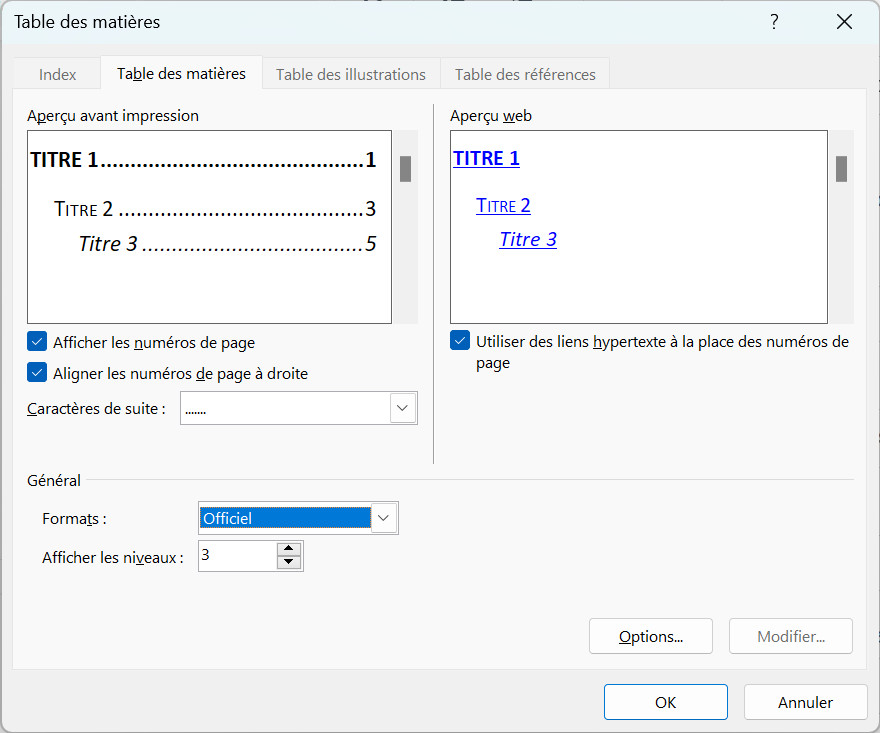Expand the Caractères de suite dropdown
This screenshot has width=880, height=733.
tap(402, 408)
